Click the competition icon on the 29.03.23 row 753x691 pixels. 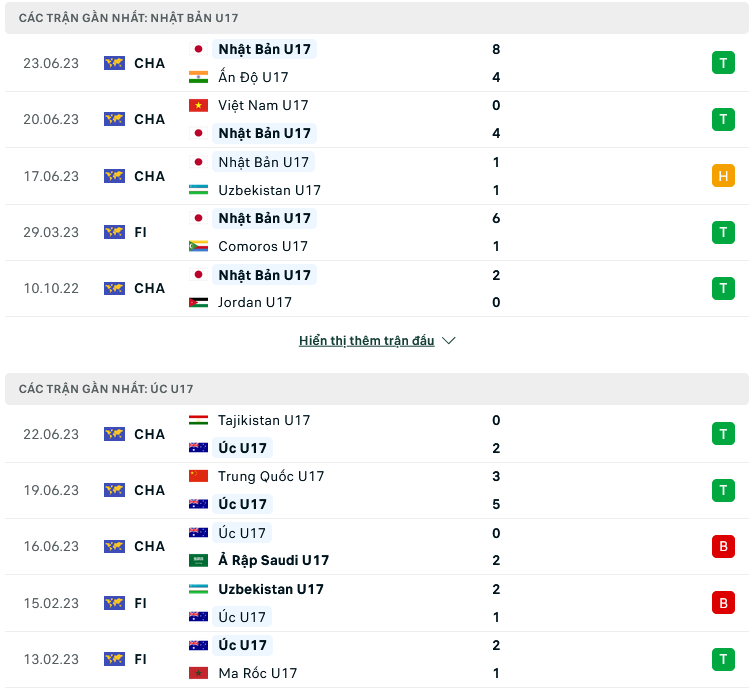pyautogui.click(x=114, y=232)
